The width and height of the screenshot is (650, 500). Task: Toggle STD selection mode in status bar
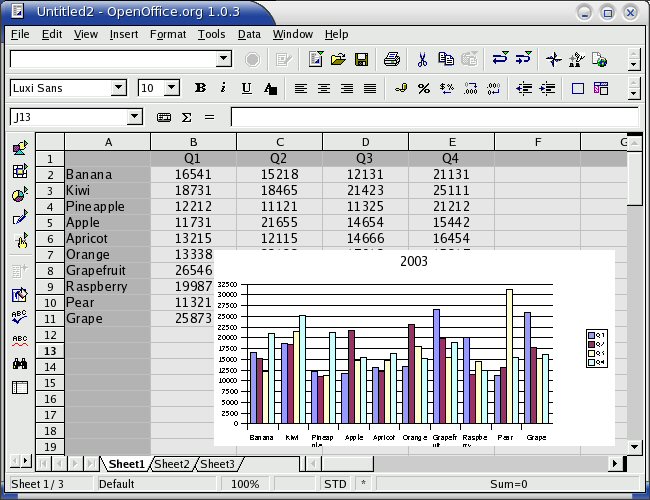[x=335, y=484]
